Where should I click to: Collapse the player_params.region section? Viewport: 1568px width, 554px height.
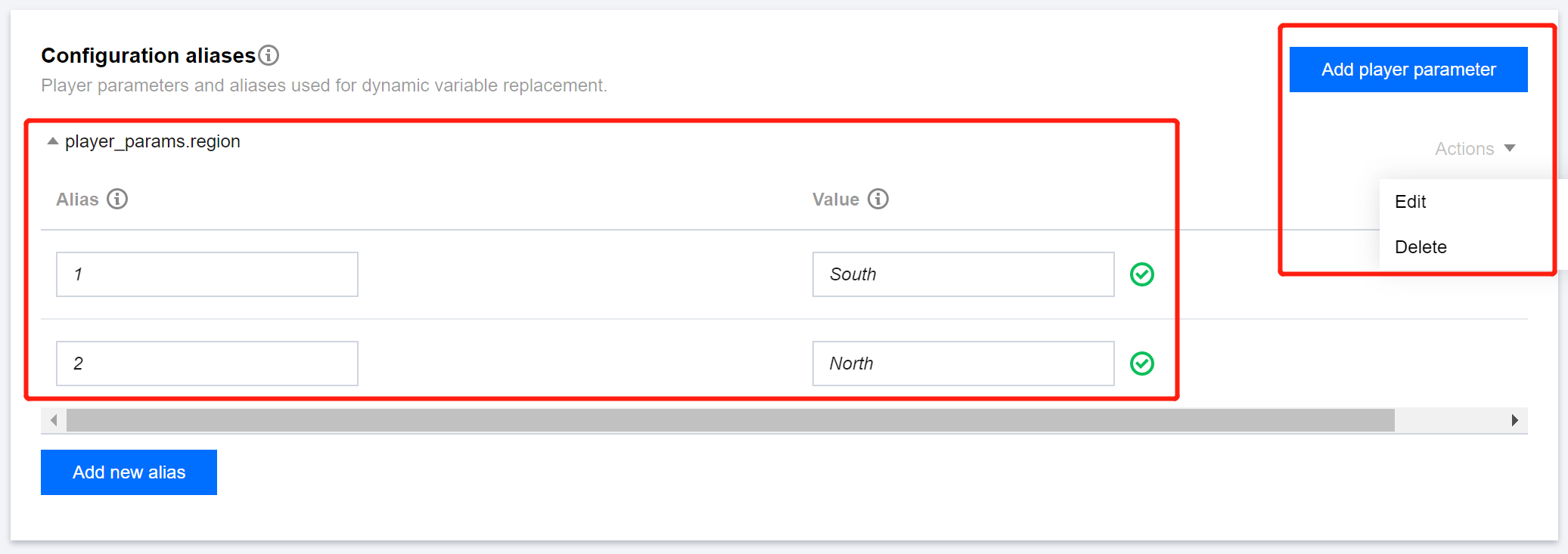[x=53, y=141]
